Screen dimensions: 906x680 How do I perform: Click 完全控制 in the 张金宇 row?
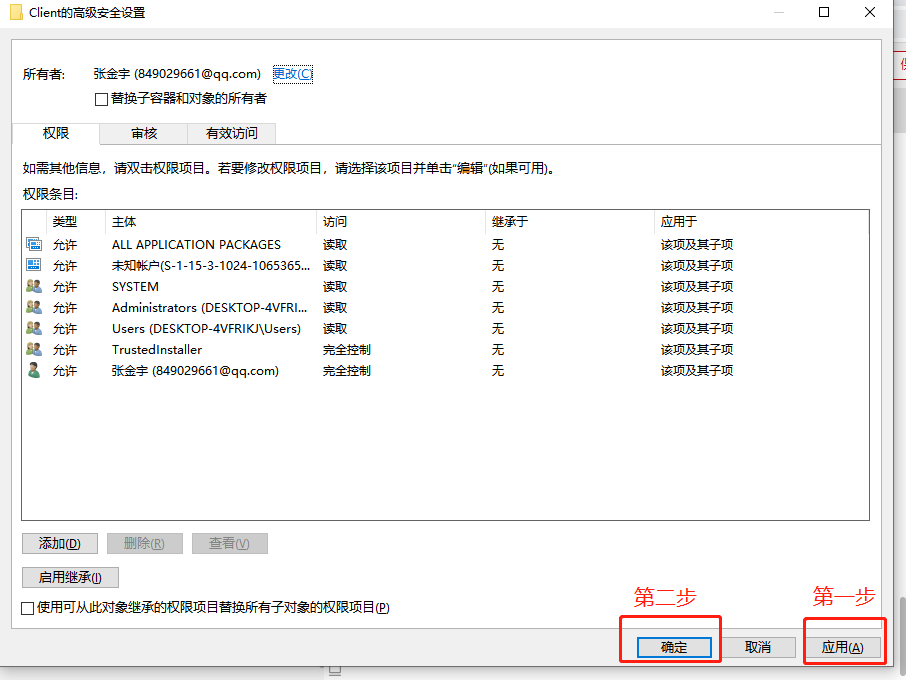point(347,370)
